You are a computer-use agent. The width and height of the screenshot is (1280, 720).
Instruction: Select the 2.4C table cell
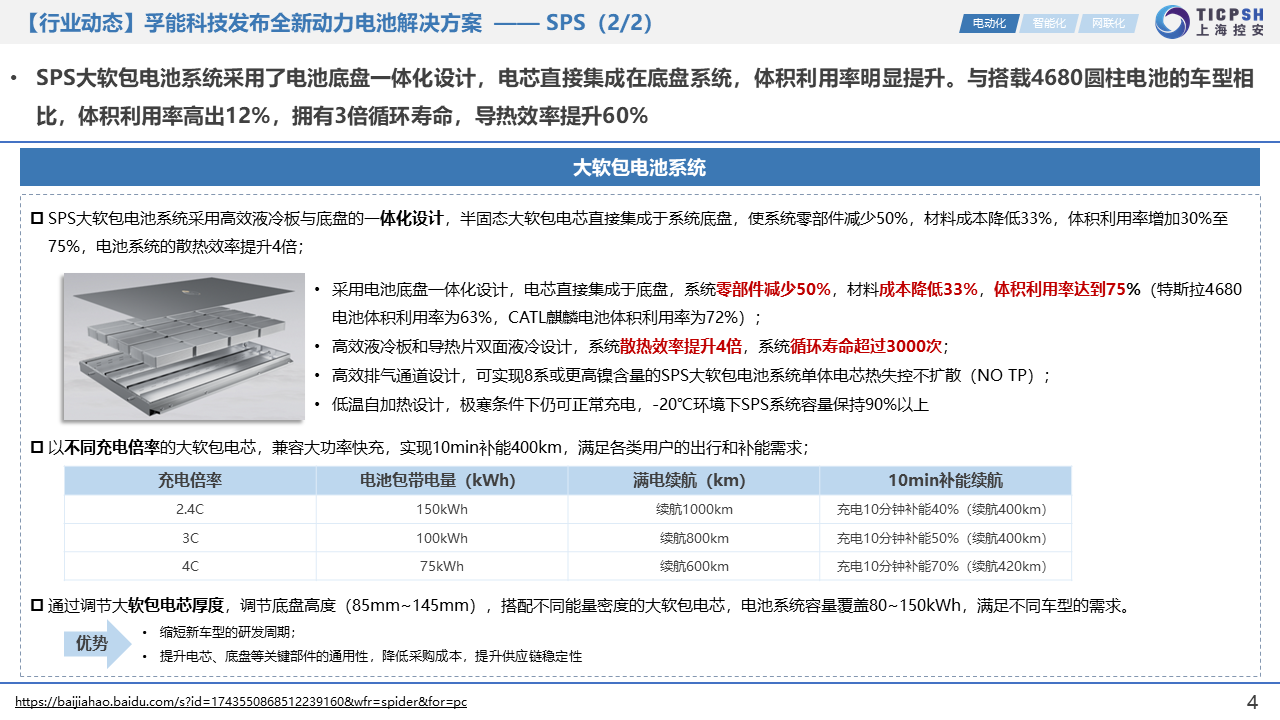(x=190, y=509)
